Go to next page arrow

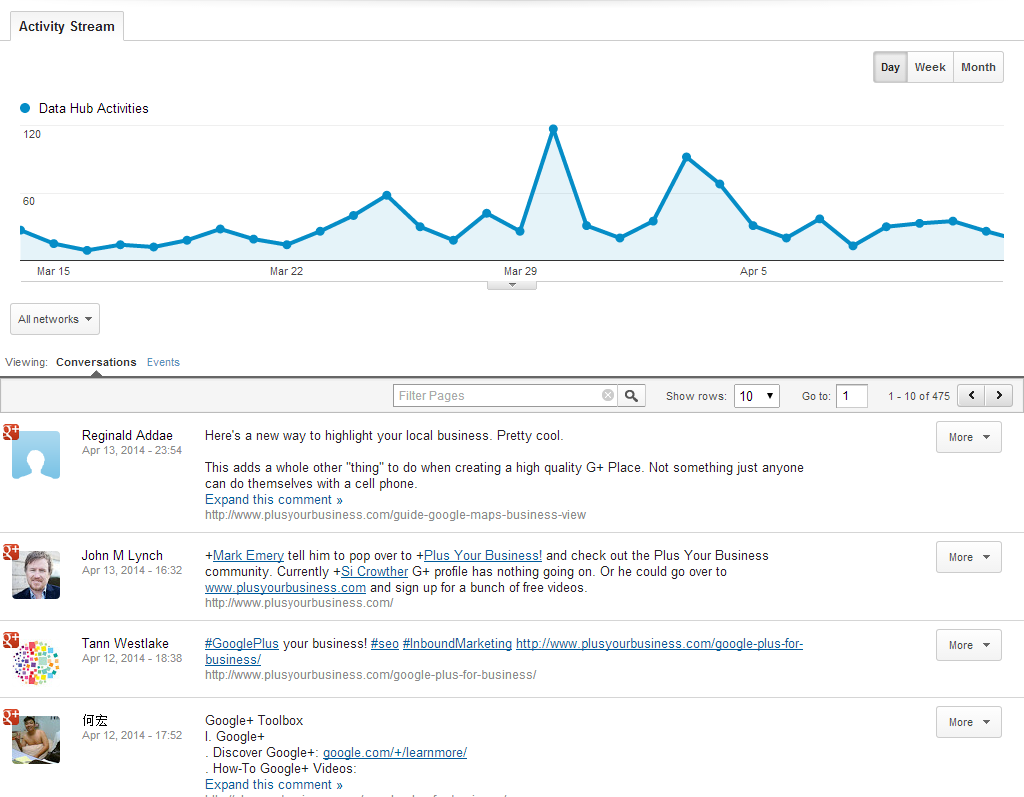[x=999, y=395]
